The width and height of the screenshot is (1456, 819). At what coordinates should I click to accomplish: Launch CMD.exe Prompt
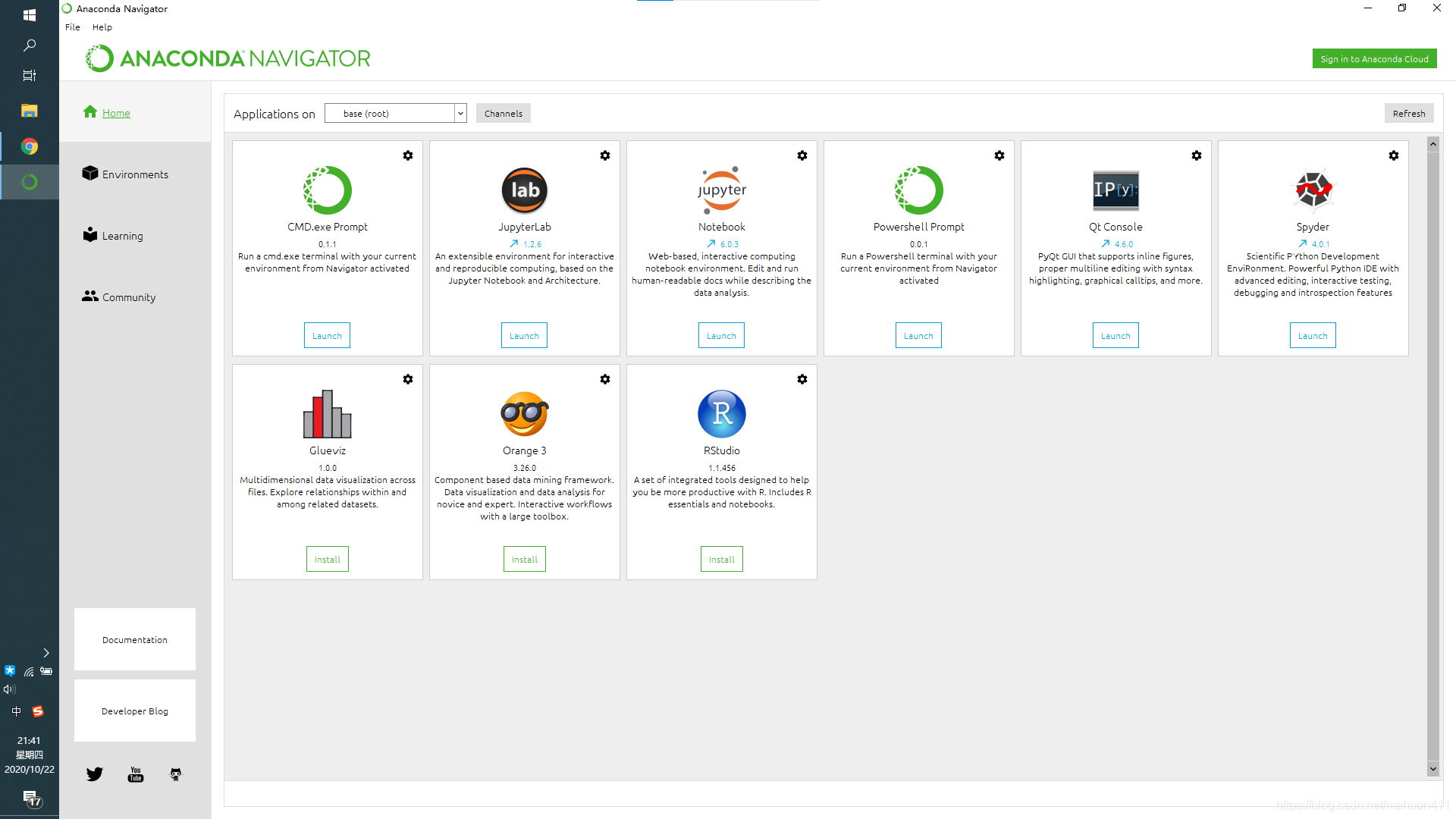(327, 336)
